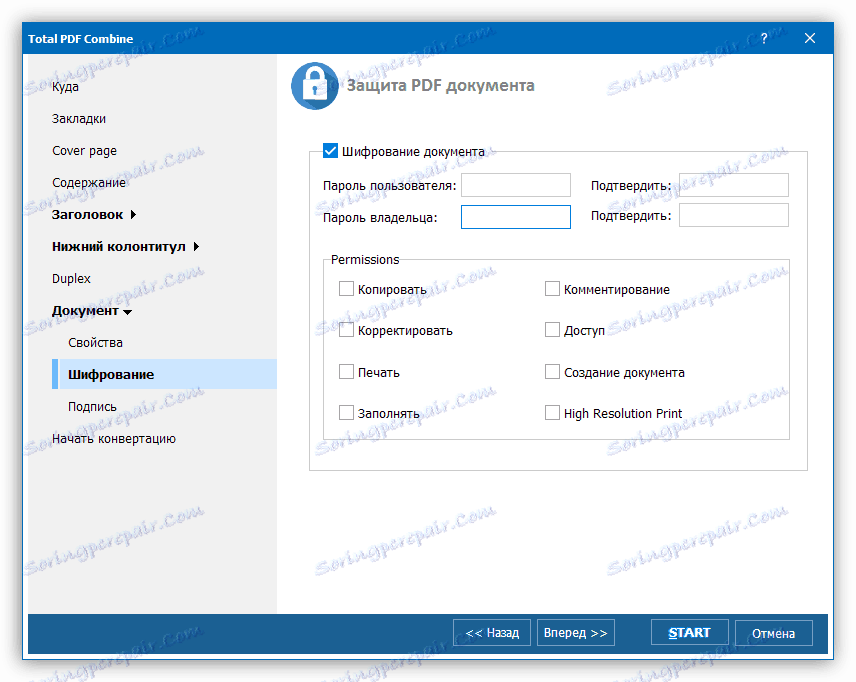Enable the Печать permission

click(346, 371)
